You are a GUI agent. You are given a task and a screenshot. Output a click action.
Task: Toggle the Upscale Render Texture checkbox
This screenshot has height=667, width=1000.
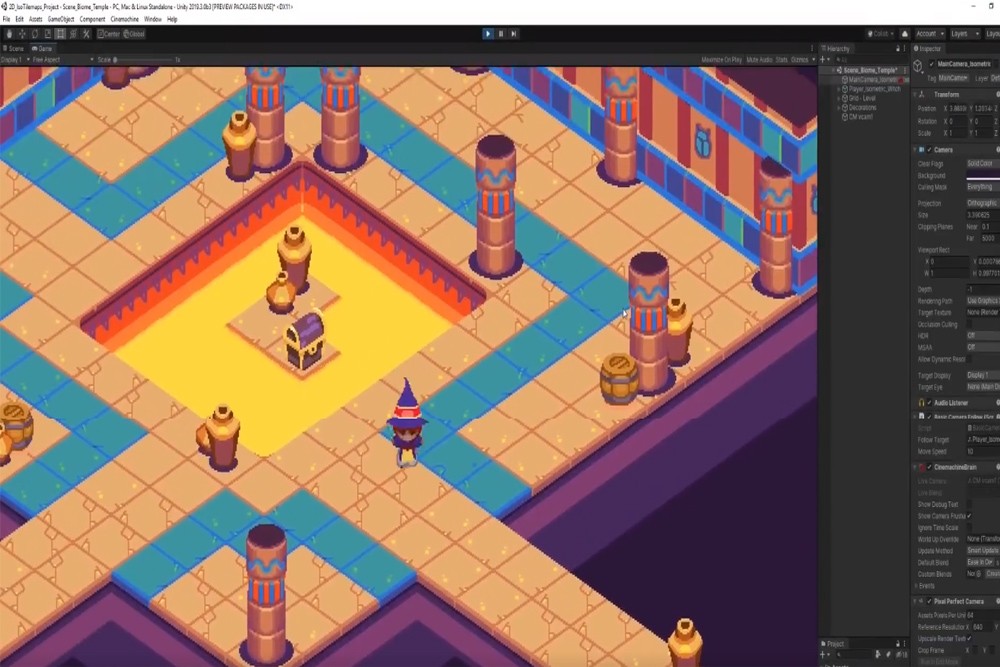click(969, 638)
